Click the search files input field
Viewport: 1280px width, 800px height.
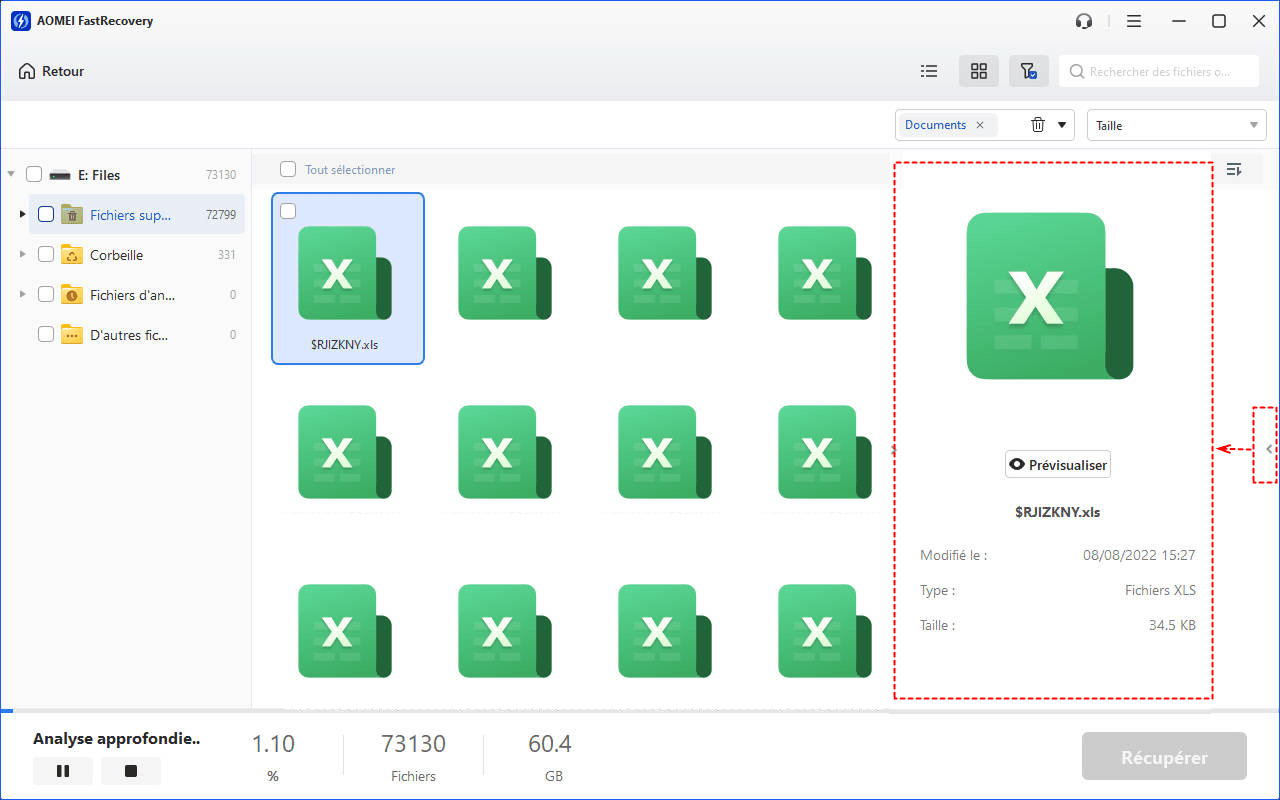pos(1159,71)
